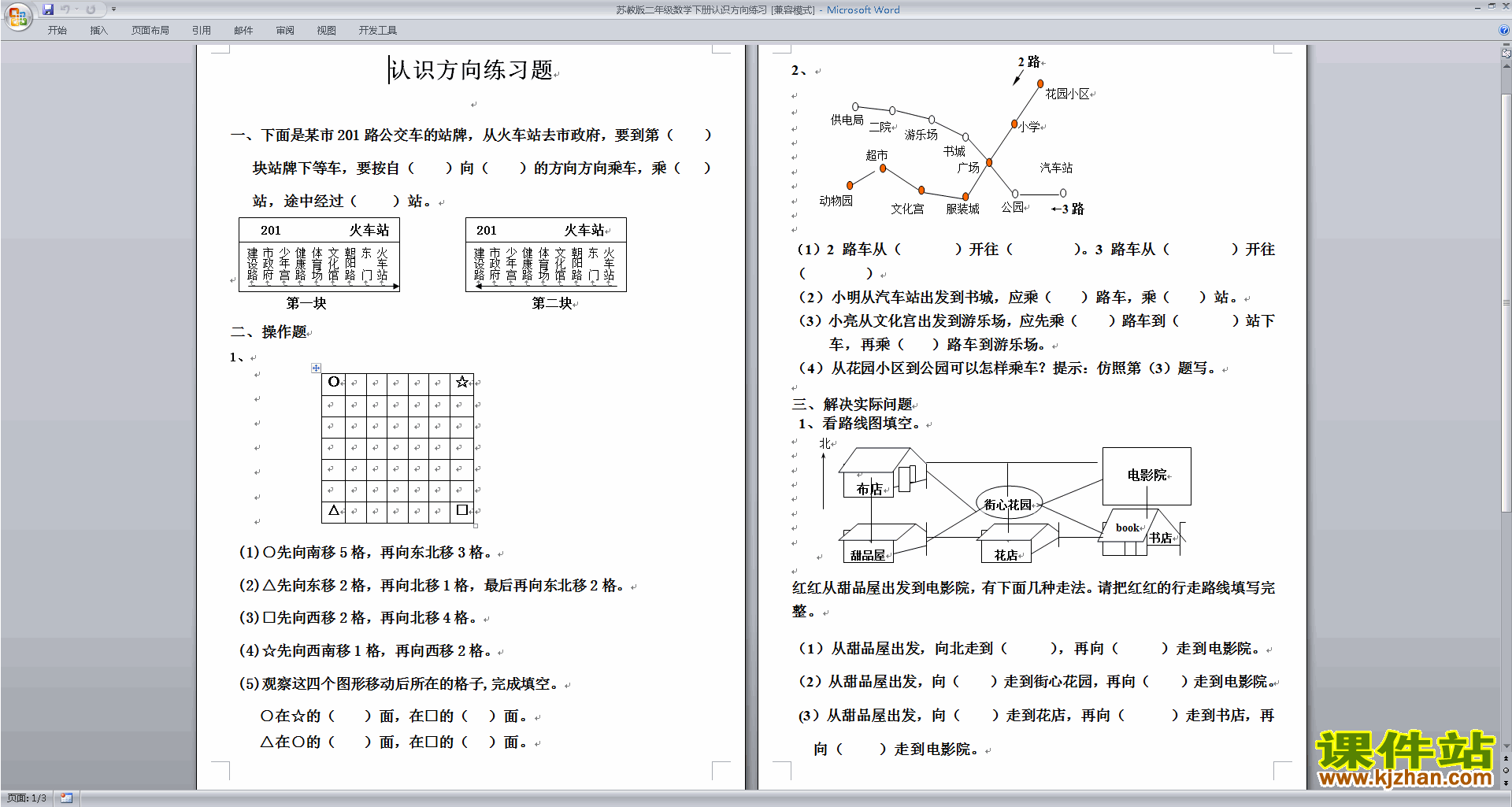Click the 布店 building label in route map

[x=869, y=489]
